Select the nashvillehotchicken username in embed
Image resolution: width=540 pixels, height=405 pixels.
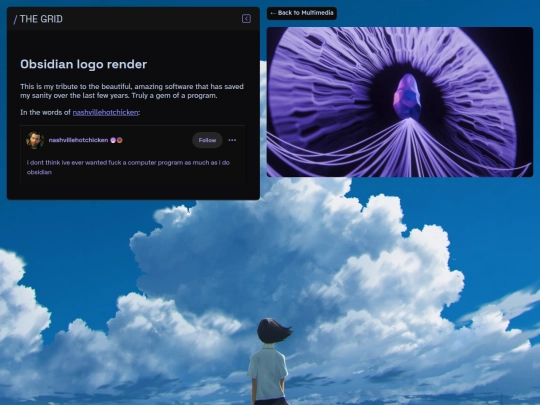pyautogui.click(x=78, y=140)
